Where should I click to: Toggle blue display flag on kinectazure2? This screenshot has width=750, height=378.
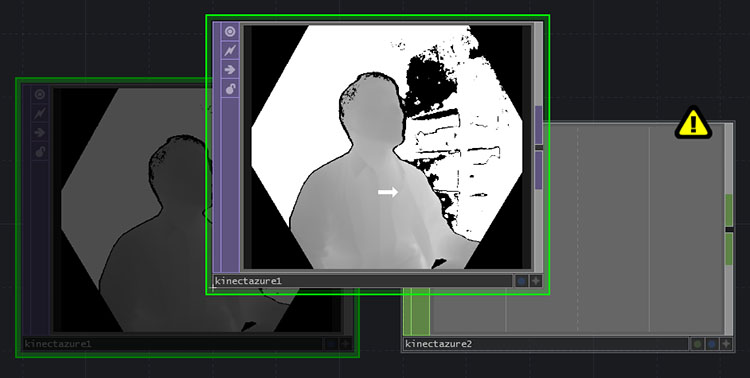(x=712, y=344)
